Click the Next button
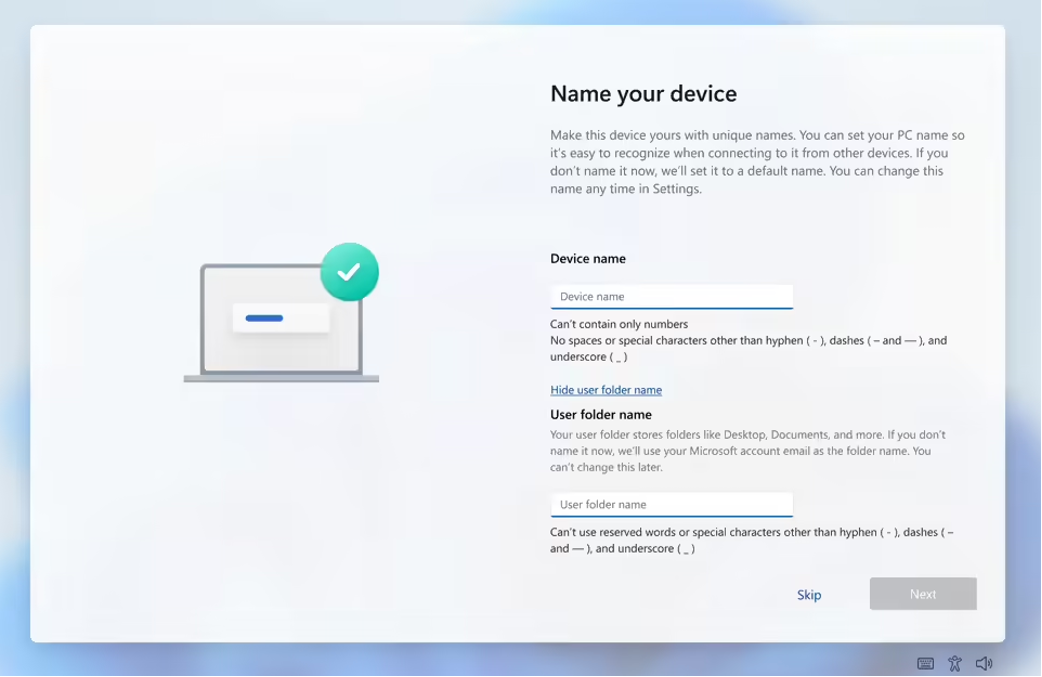Image resolution: width=1042 pixels, height=677 pixels. click(923, 594)
